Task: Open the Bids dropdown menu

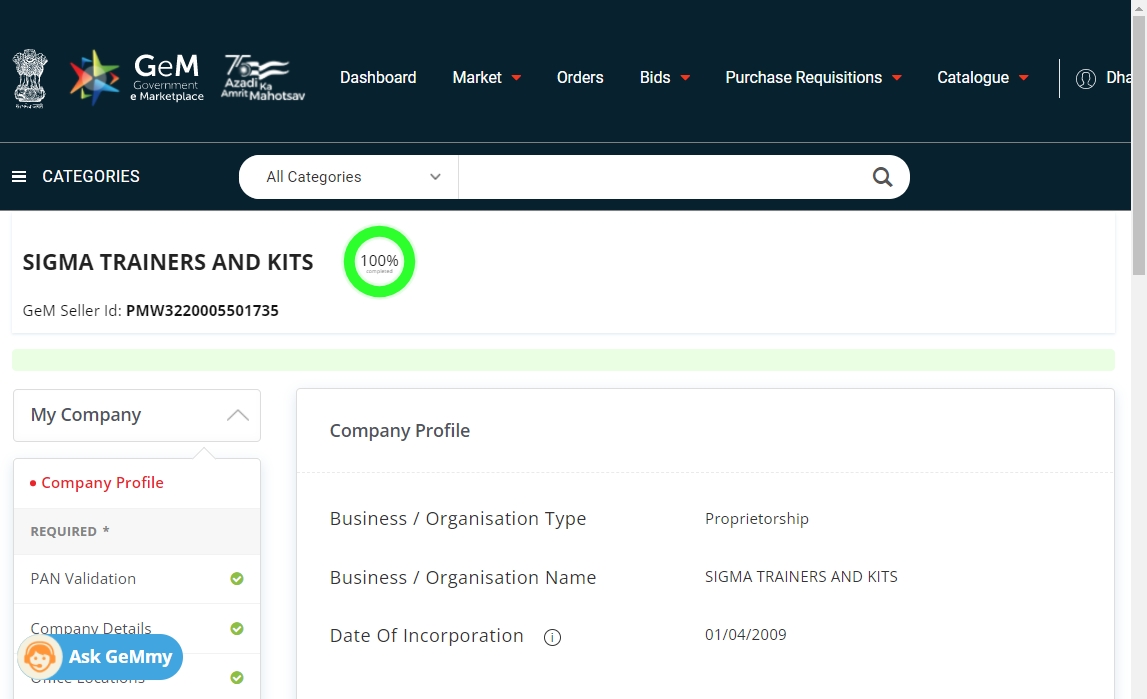Action: click(665, 78)
